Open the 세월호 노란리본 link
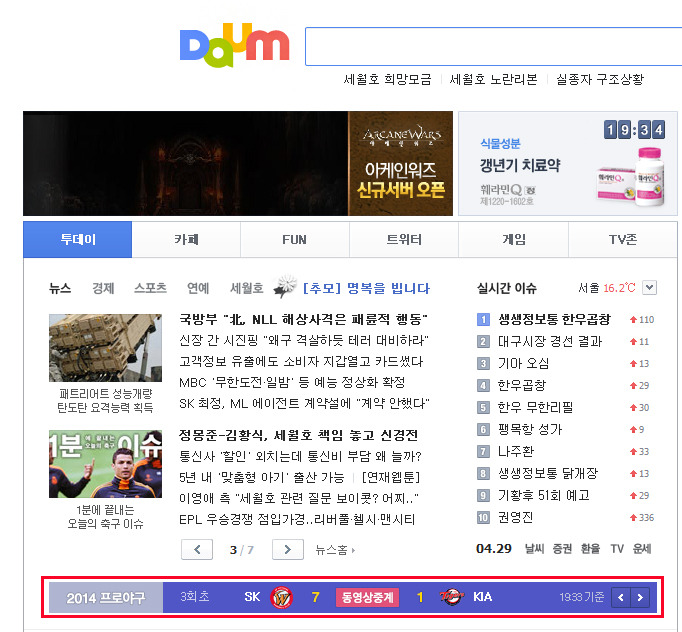The height and width of the screenshot is (632, 682). click(x=493, y=79)
